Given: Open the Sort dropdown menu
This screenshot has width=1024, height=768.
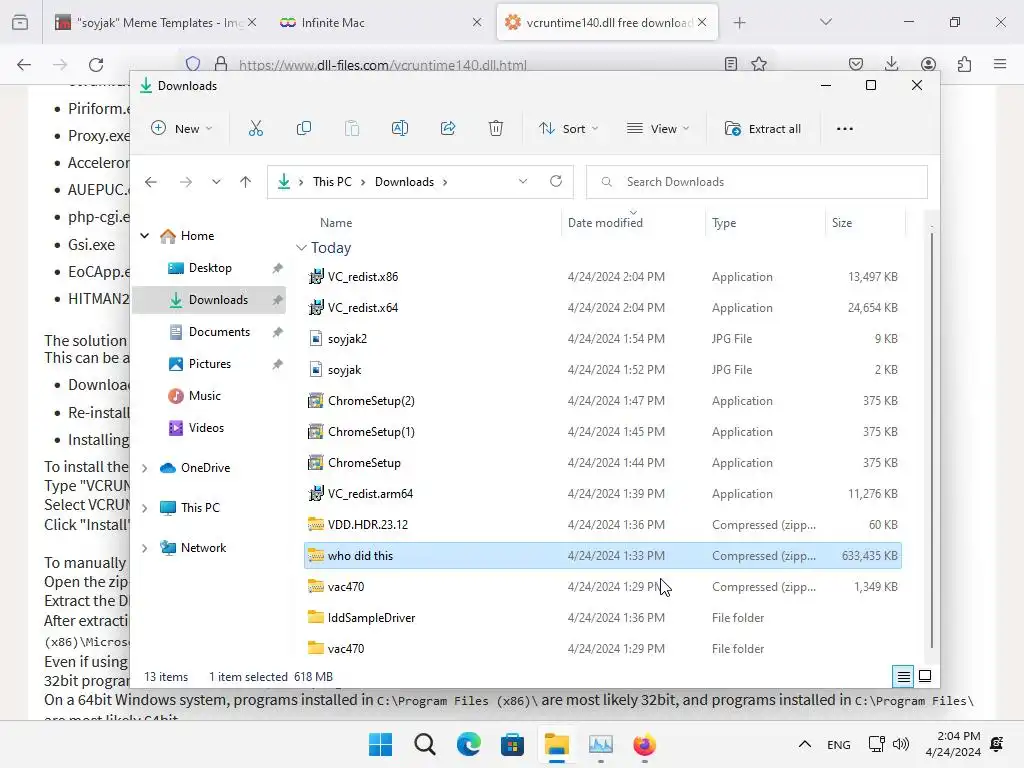Looking at the screenshot, I should (568, 129).
